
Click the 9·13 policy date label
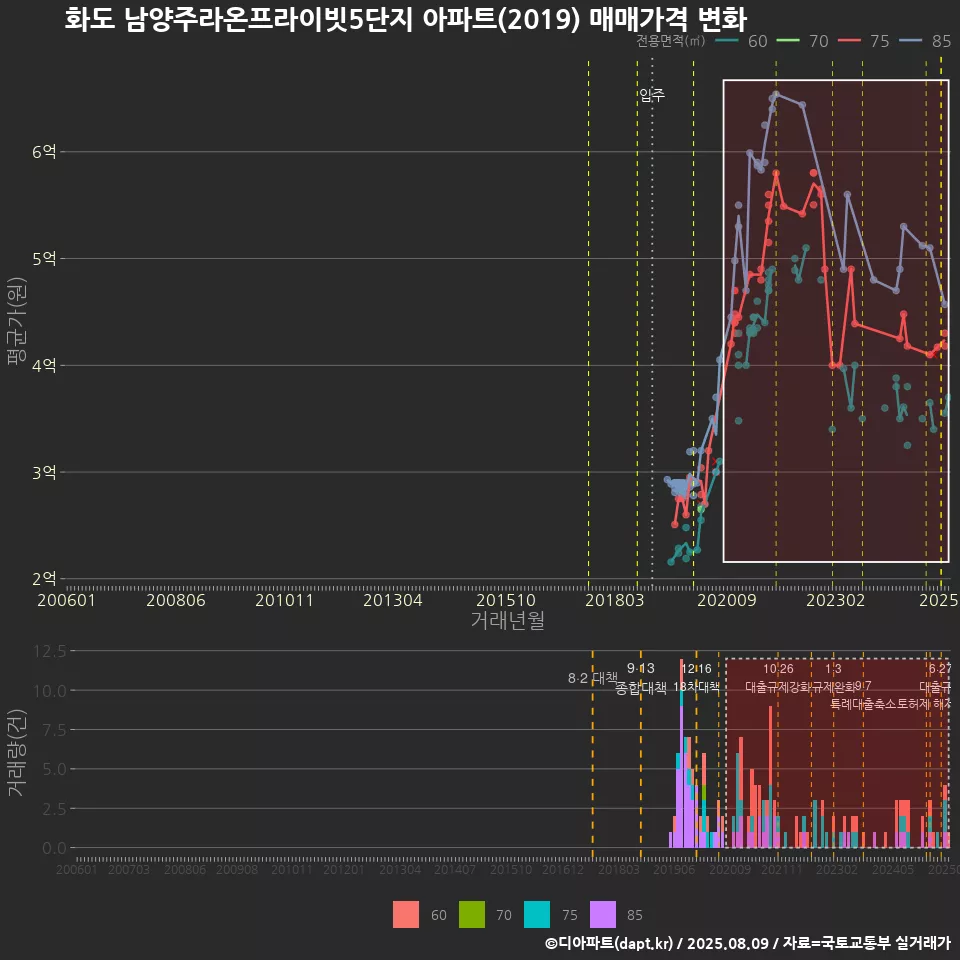(640, 669)
